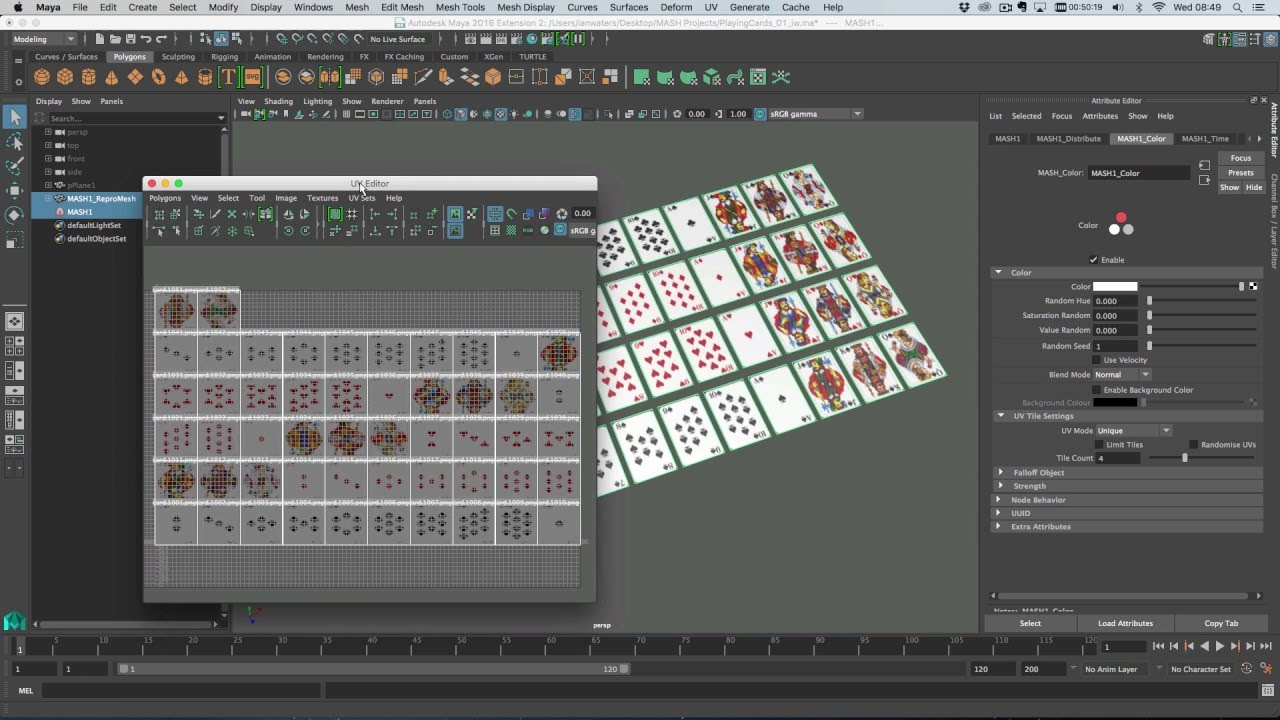Screen dimensions: 1280x720
Task: Click the Hide button in Attribute Editor
Action: [x=1253, y=188]
